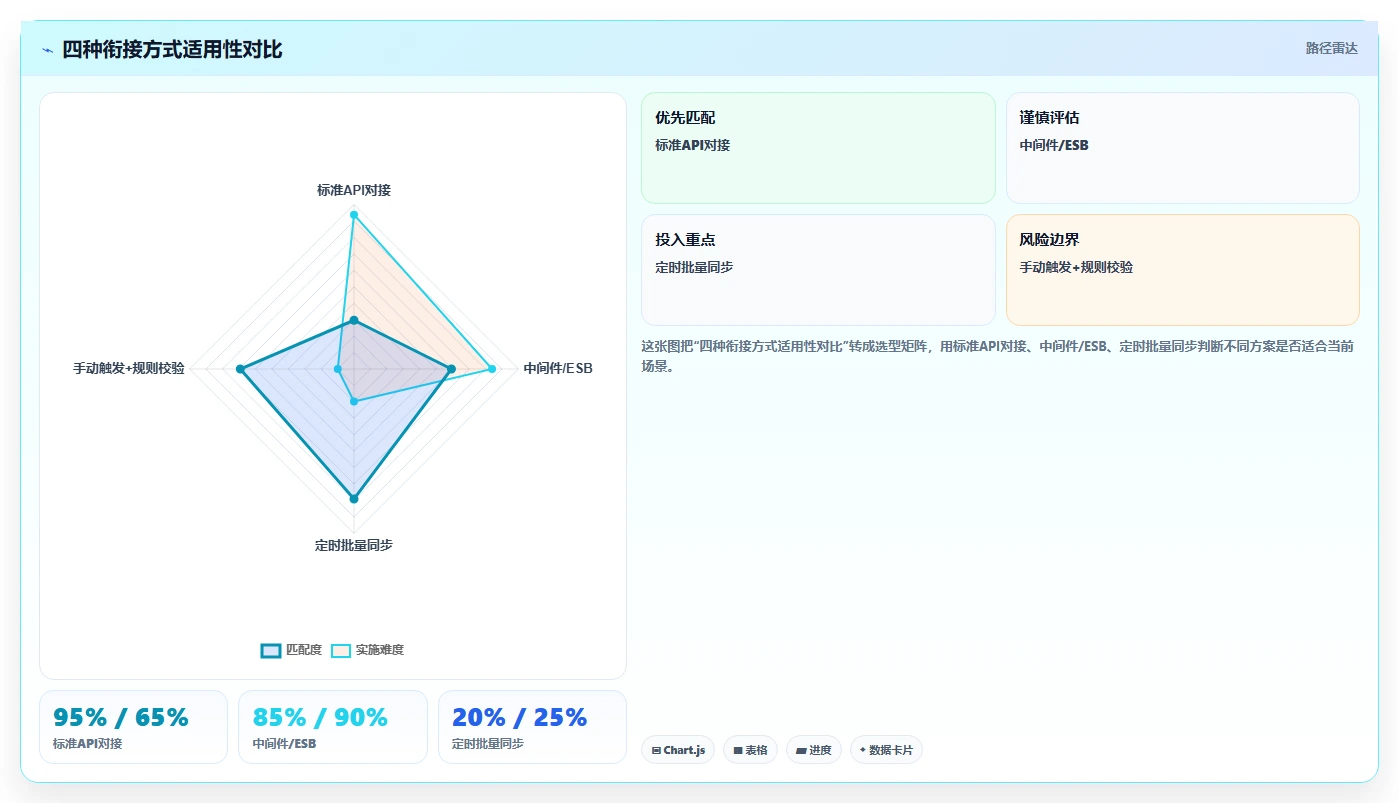Click the 手动触发+规则校验 radar axis label
1399x803 pixels.
coord(129,368)
